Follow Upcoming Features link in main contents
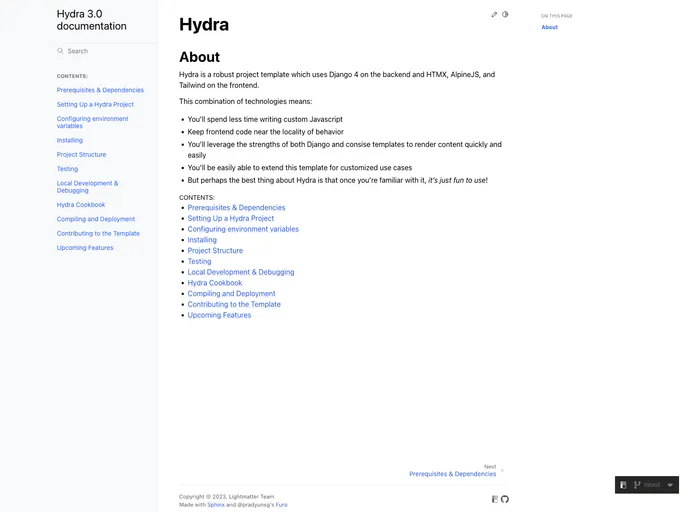The image size is (688, 512). (x=219, y=315)
